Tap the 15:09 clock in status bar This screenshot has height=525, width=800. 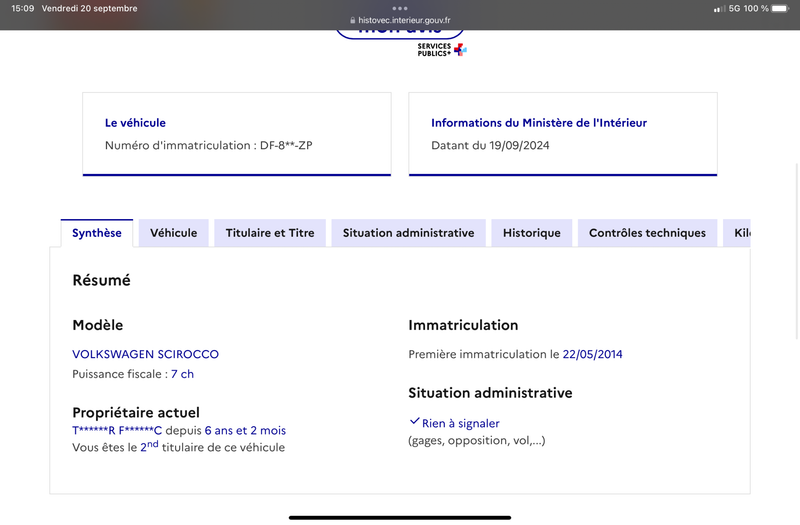pyautogui.click(x=22, y=8)
